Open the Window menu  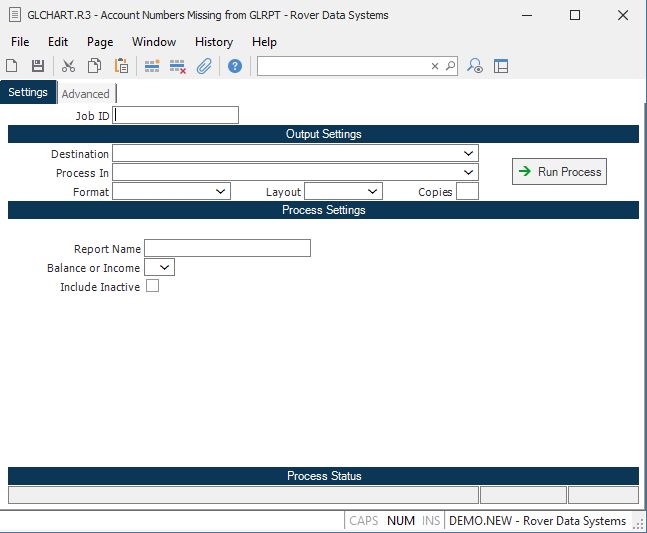[x=154, y=42]
